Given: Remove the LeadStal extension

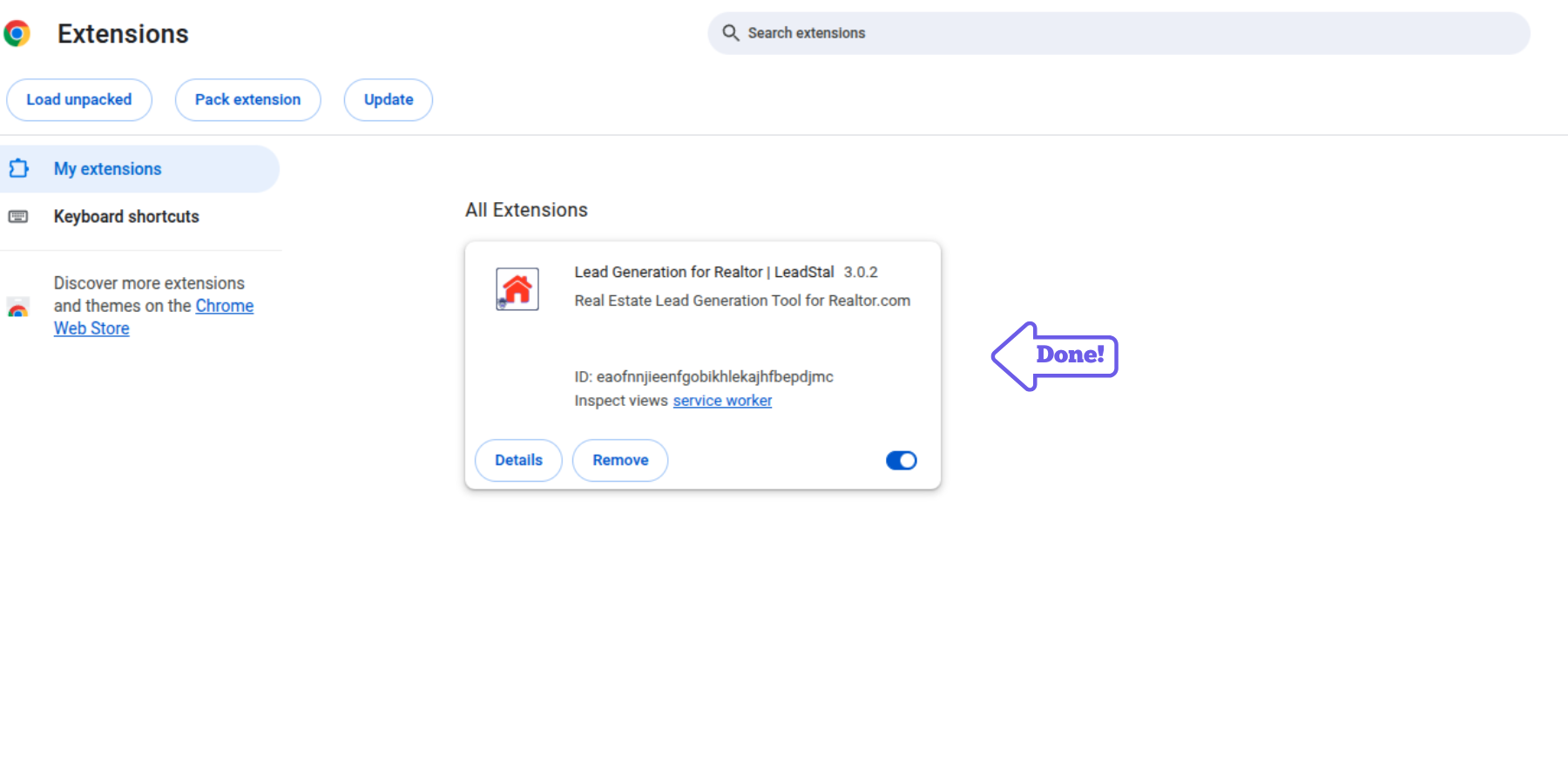Looking at the screenshot, I should pos(620,460).
